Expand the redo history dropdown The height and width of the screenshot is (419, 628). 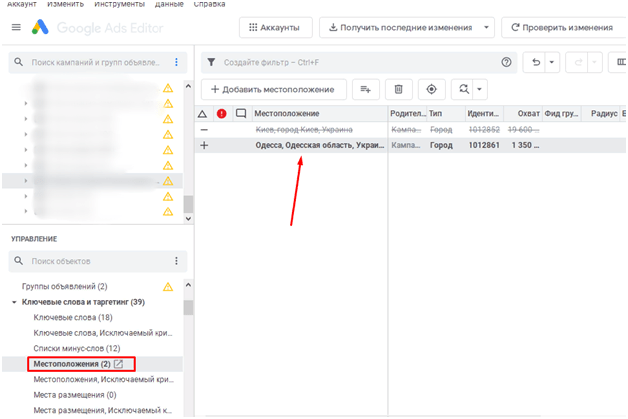tap(594, 62)
